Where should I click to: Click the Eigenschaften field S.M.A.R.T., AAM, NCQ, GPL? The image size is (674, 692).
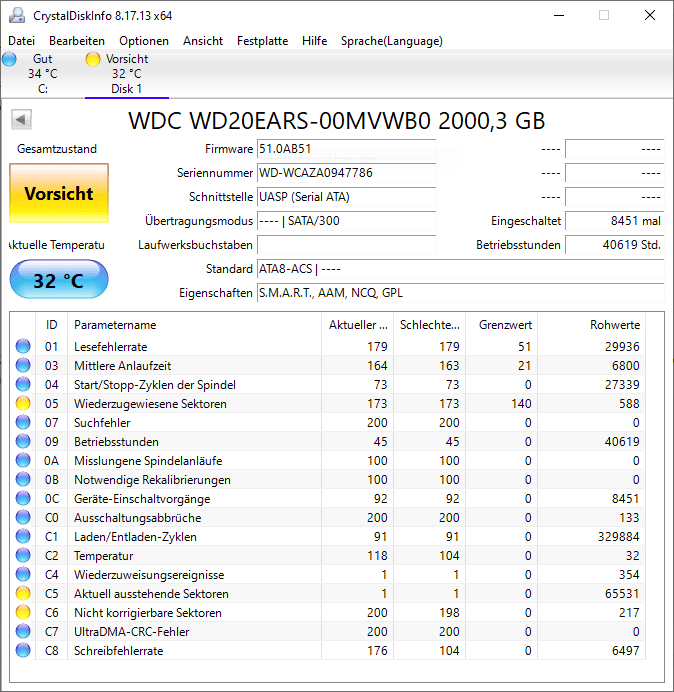(x=460, y=293)
